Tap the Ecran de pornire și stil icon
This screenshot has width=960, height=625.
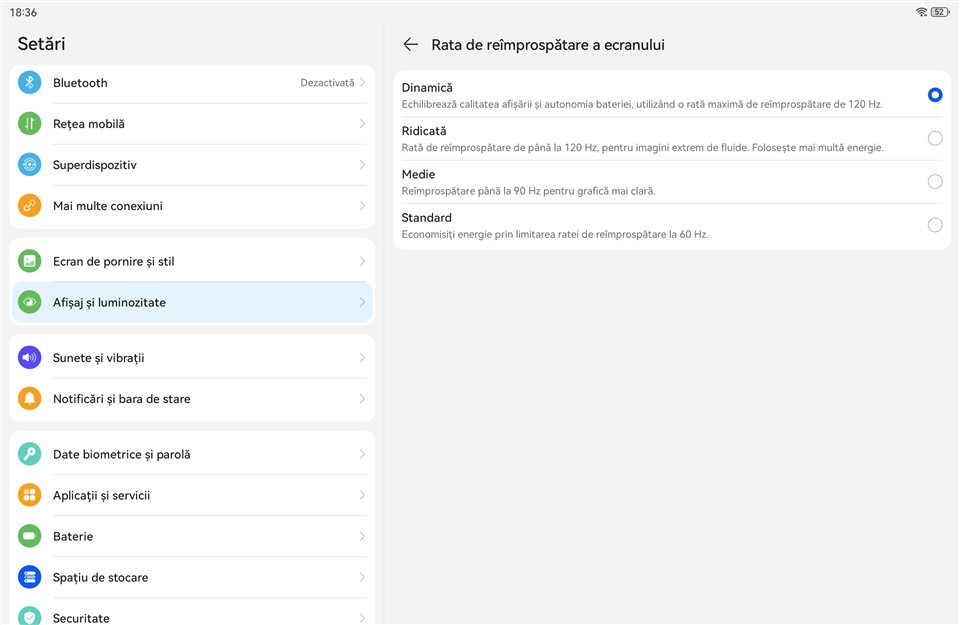click(x=30, y=262)
